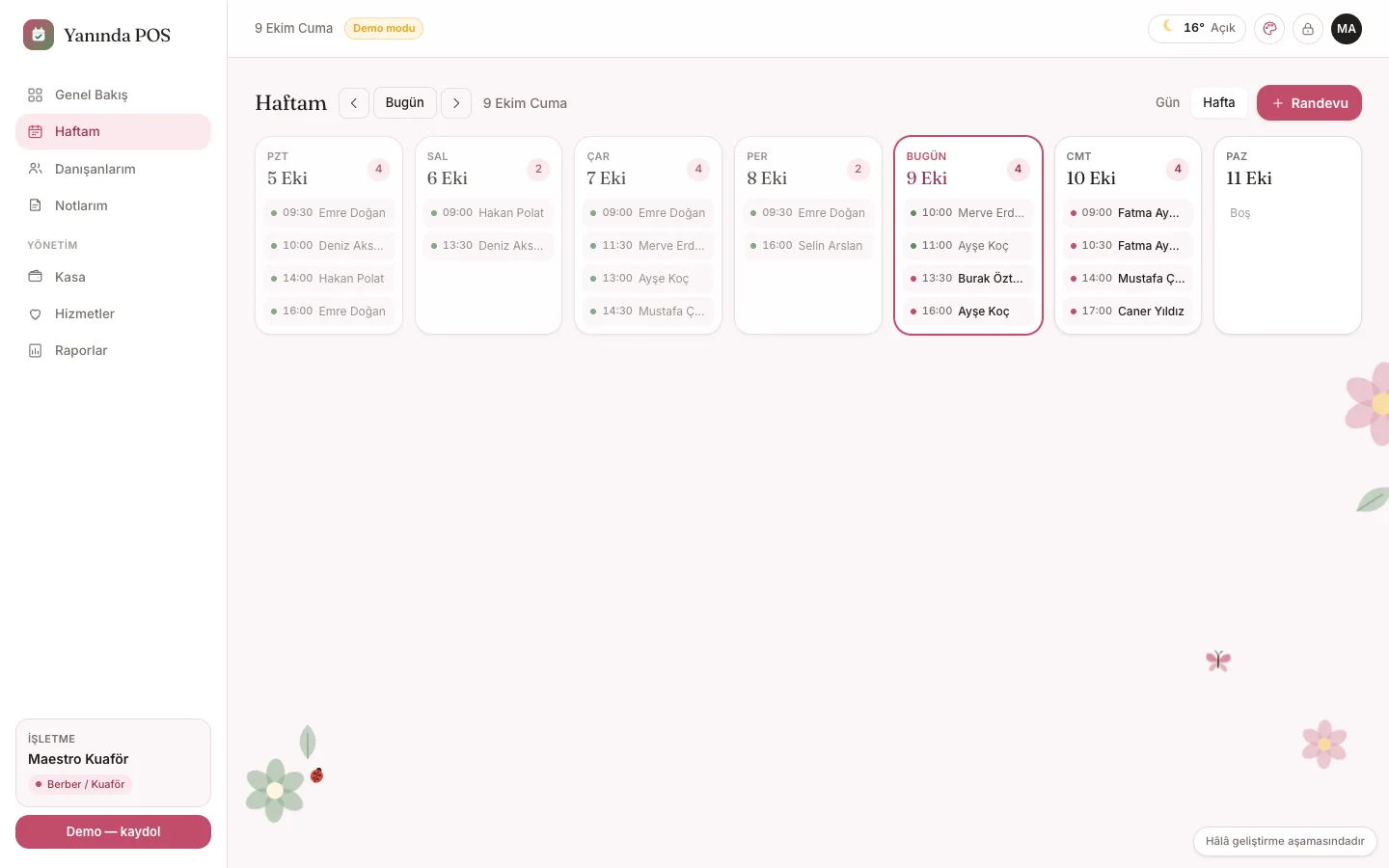The width and height of the screenshot is (1389, 868).
Task: Click Hâlâ geliştirme aşamasındadır notice
Action: click(1285, 841)
